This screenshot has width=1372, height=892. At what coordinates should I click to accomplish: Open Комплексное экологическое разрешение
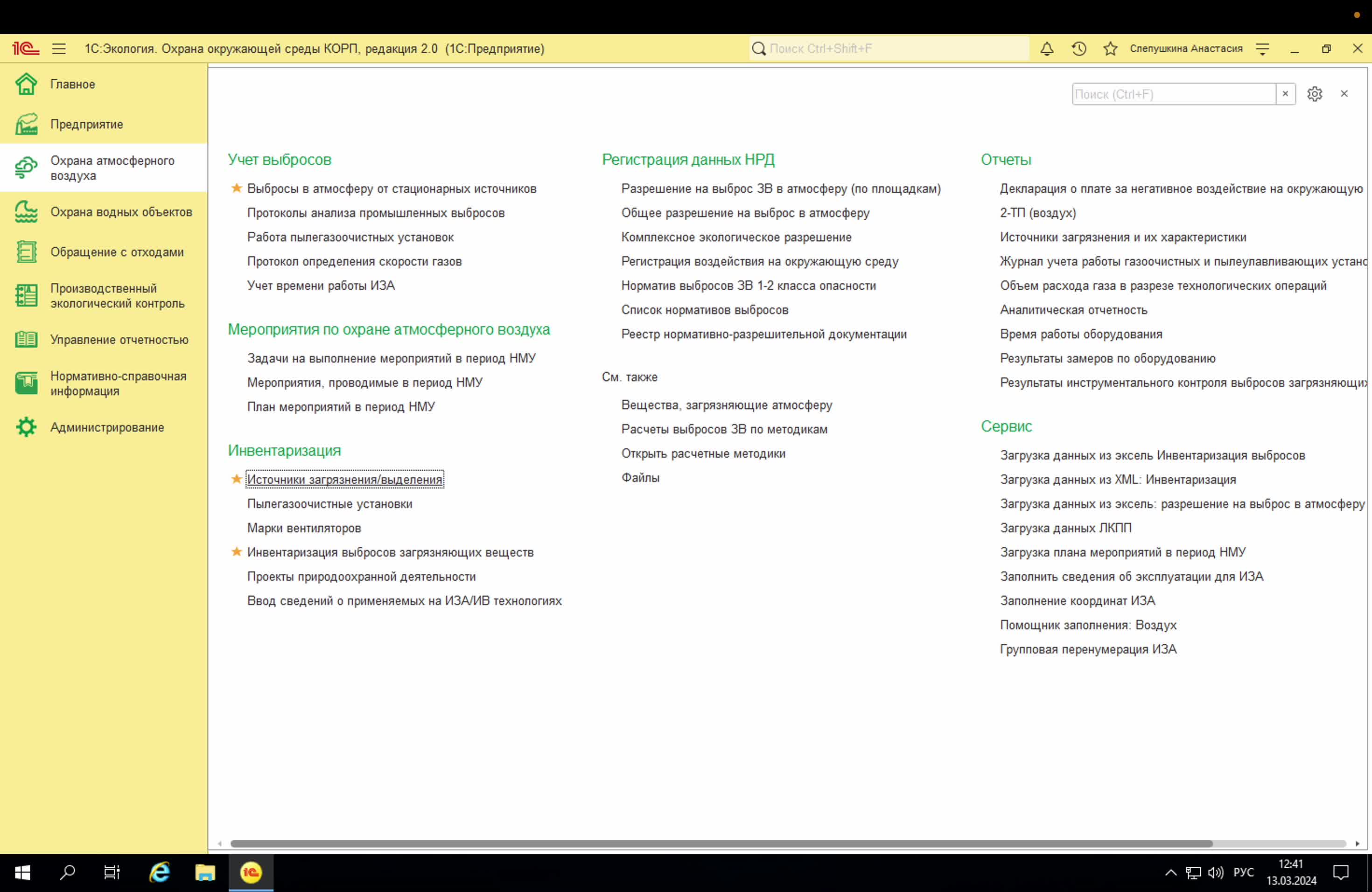[736, 237]
